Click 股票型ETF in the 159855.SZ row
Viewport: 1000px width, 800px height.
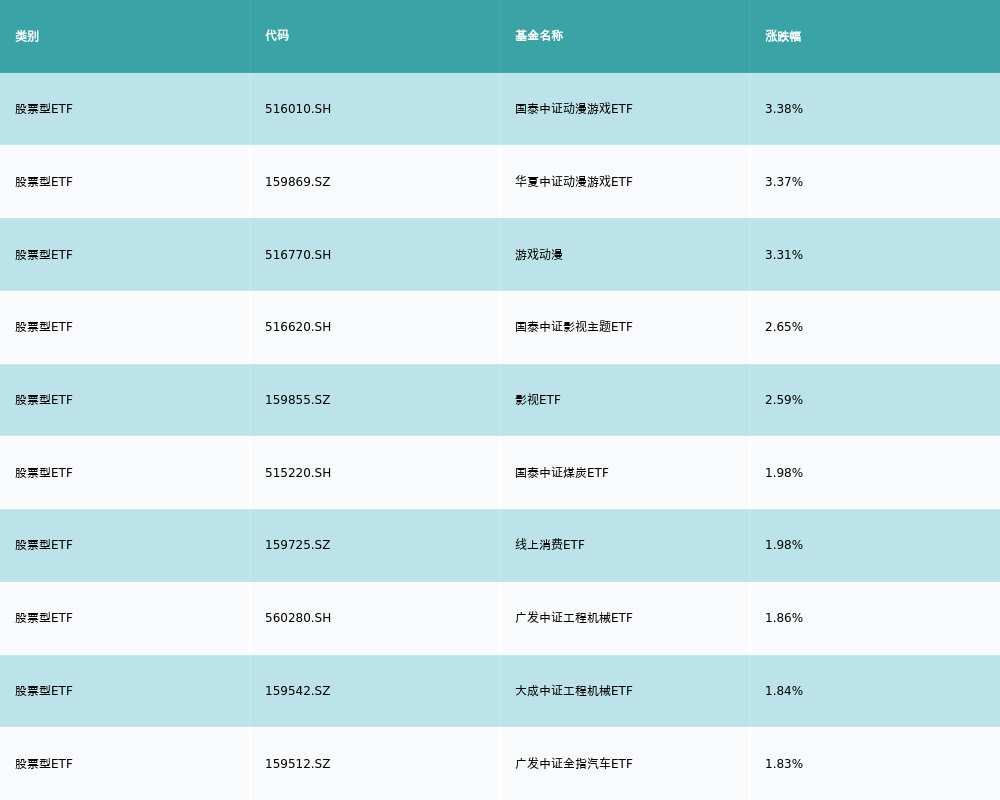pyautogui.click(x=44, y=400)
